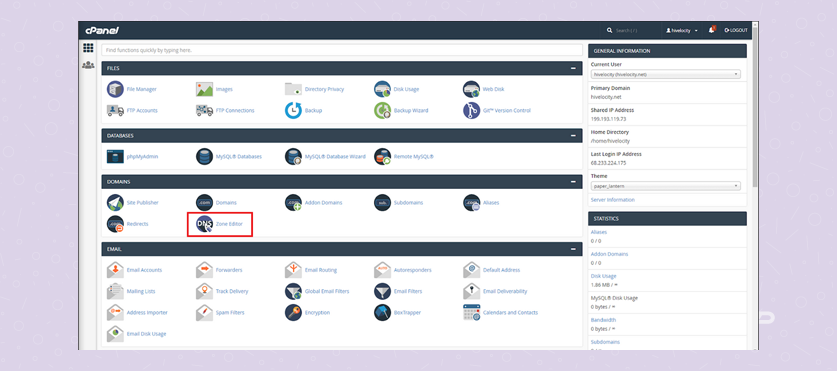Open the Email Routing icon

[x=294, y=270]
